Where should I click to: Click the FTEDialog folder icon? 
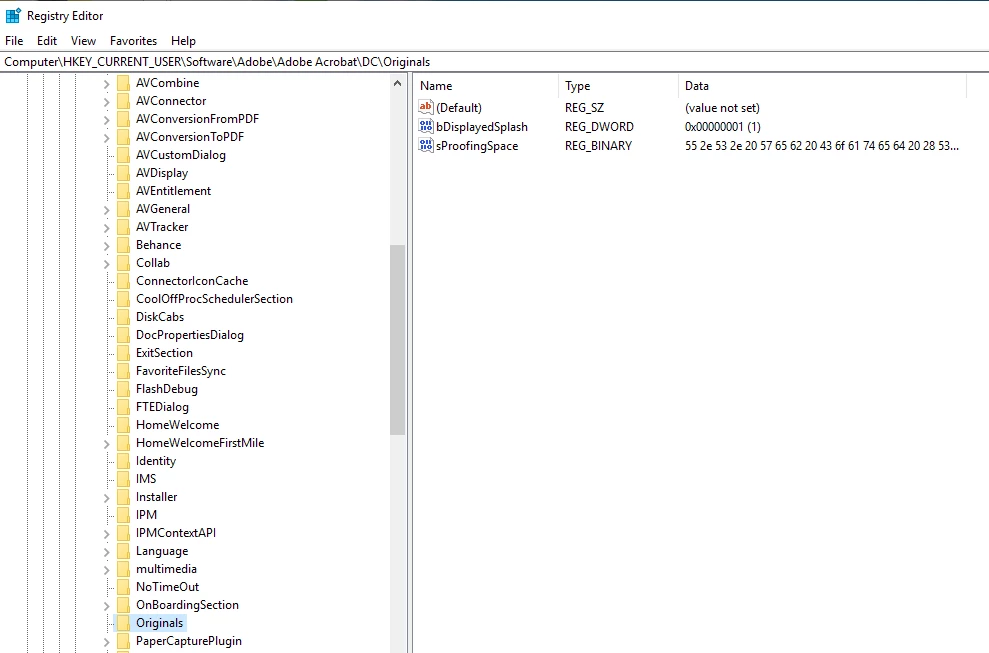(124, 407)
